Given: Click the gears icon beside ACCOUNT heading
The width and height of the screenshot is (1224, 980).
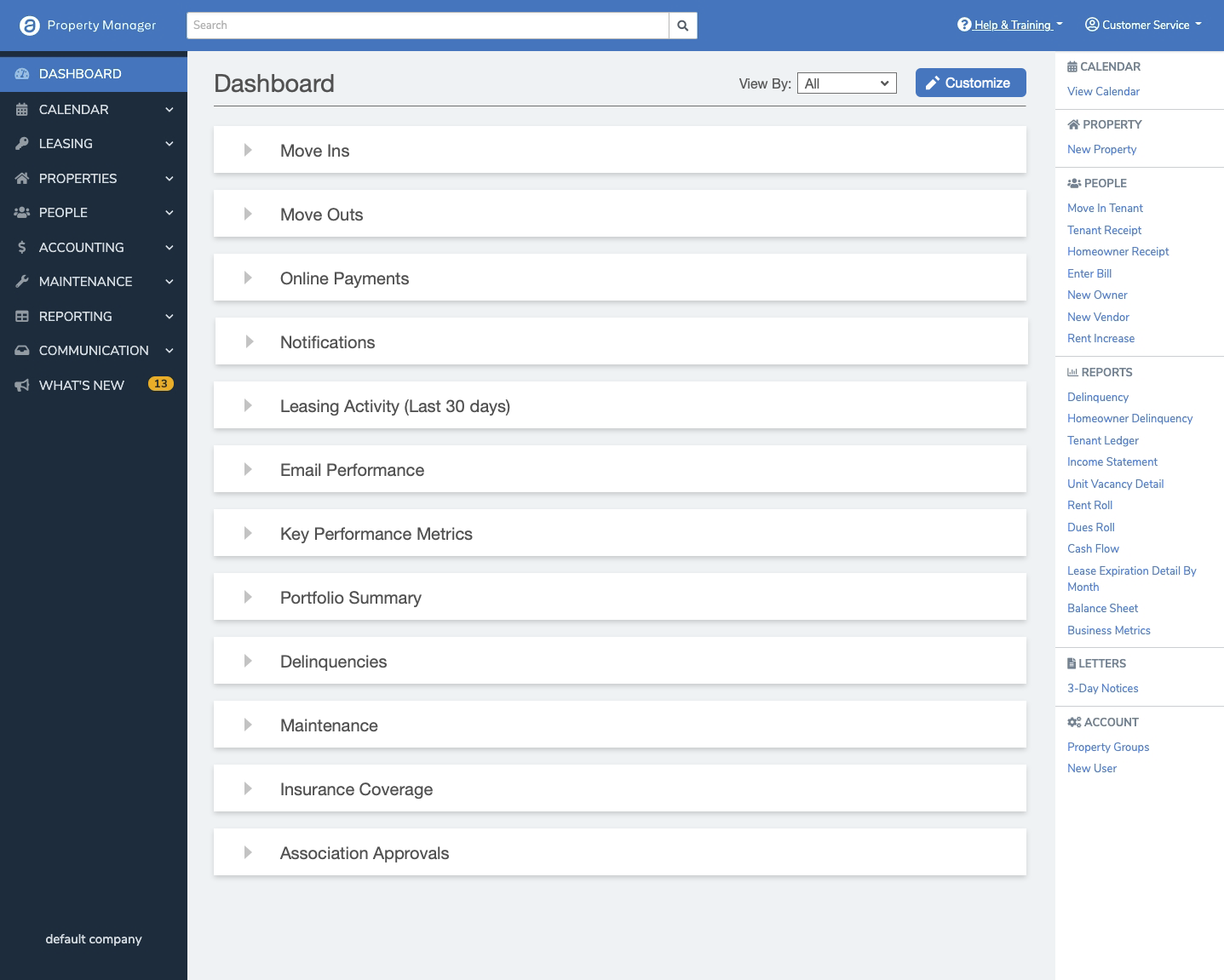Looking at the screenshot, I should point(1074,722).
